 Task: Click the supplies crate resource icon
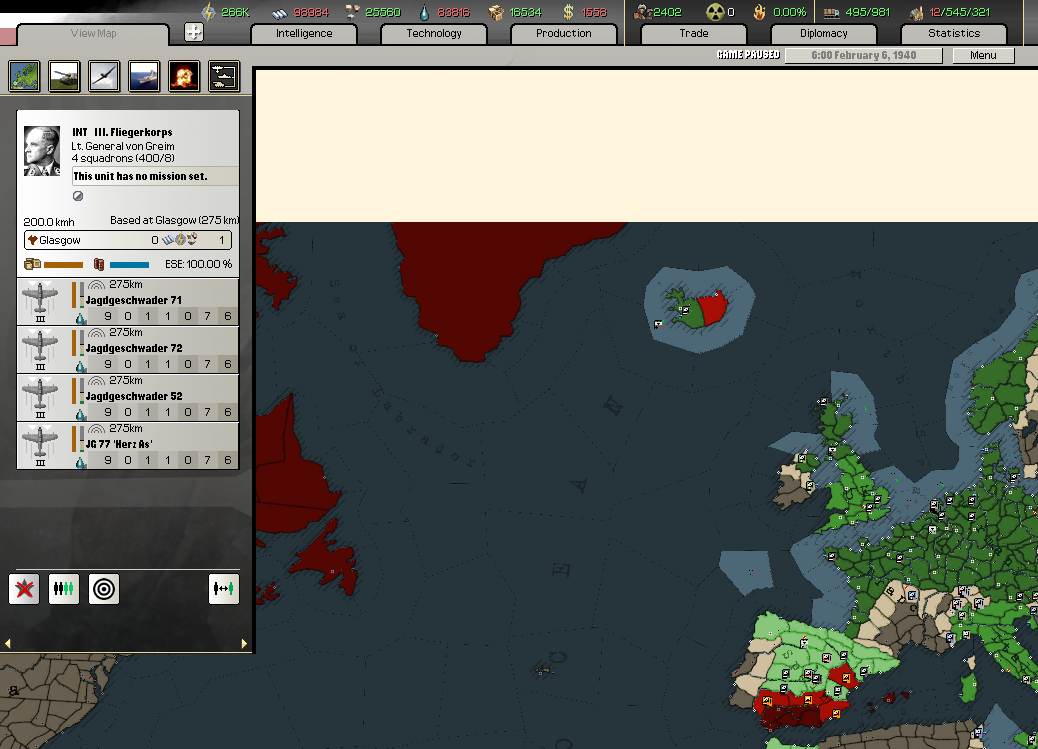coord(496,12)
